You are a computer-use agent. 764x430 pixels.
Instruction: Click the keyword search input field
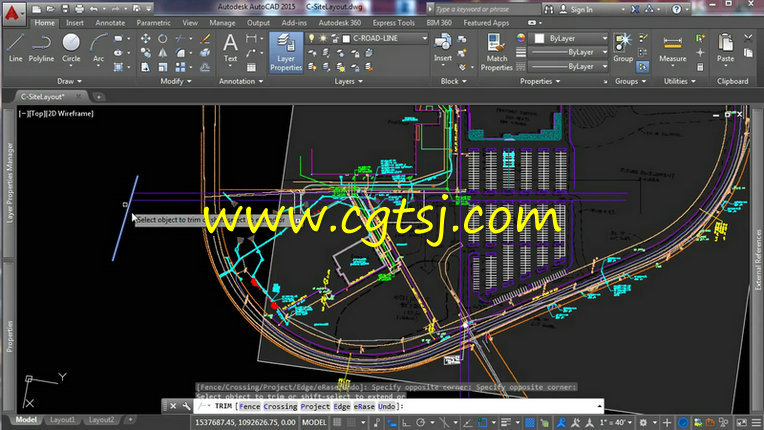[x=486, y=9]
